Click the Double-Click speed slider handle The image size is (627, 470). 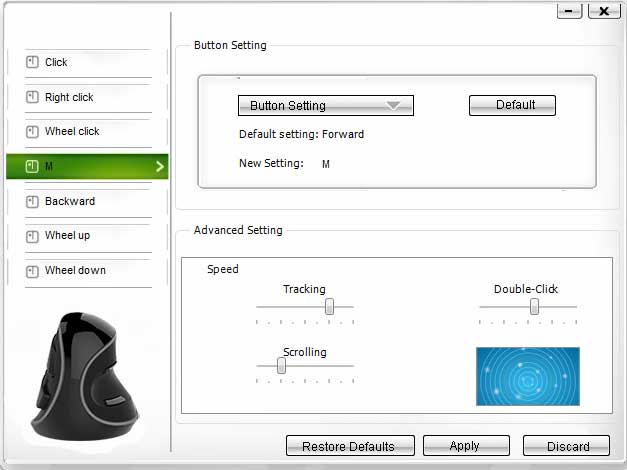click(534, 307)
